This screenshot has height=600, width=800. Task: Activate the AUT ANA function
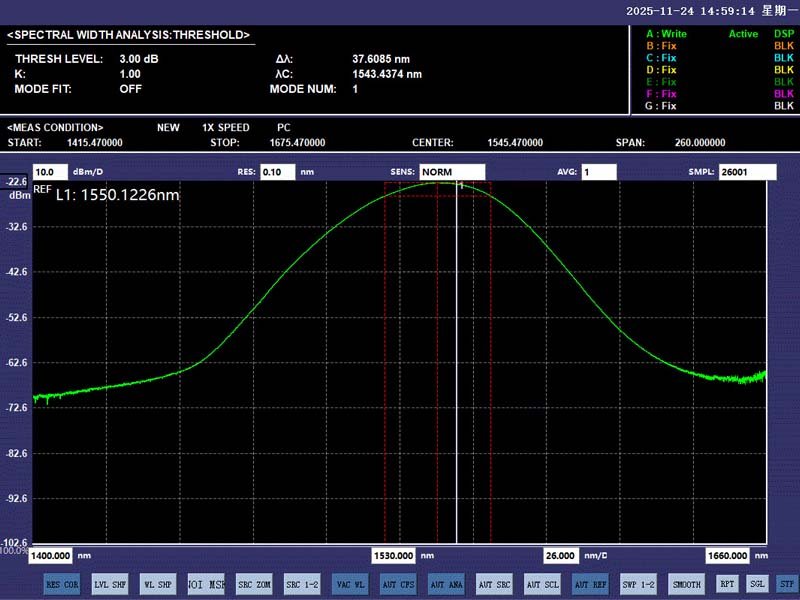446,584
